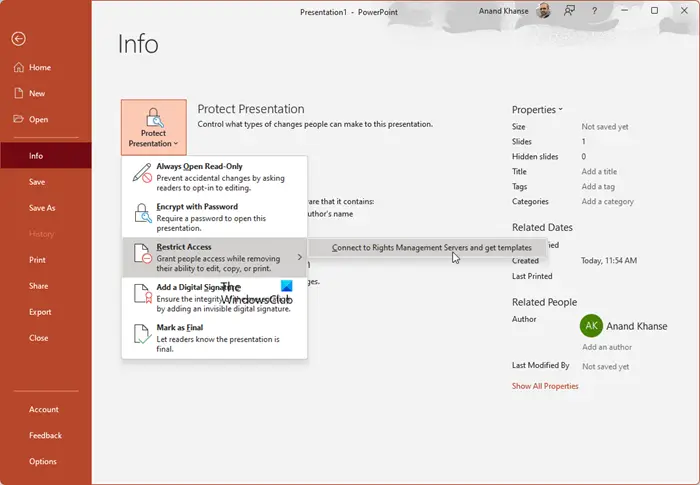
Task: Click the Related Dates heading
Action: pyautogui.click(x=542, y=227)
